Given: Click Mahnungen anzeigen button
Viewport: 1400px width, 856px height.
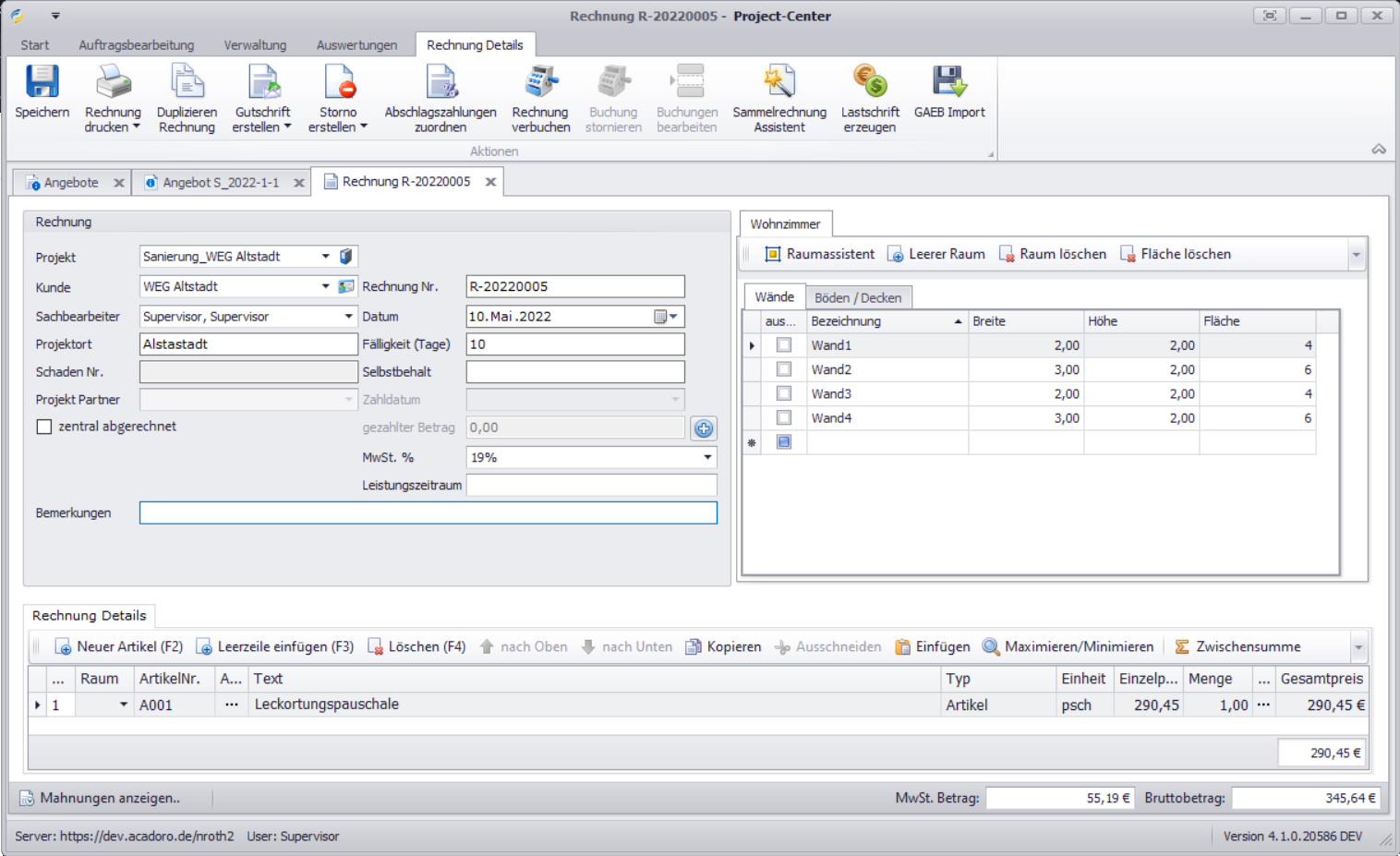Looking at the screenshot, I should tap(100, 798).
